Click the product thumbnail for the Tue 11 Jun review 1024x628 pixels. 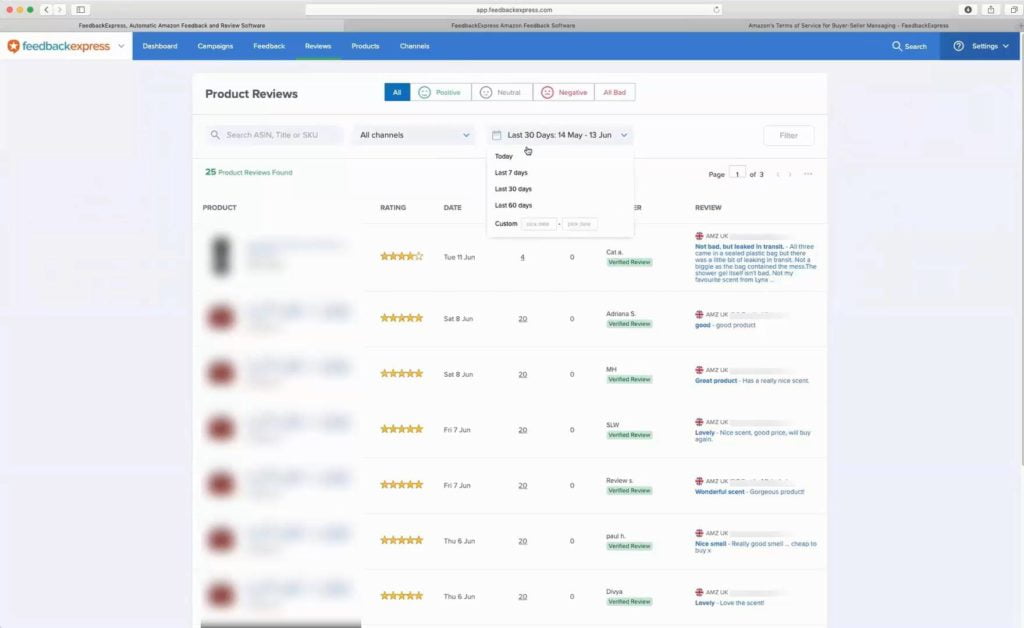pyautogui.click(x=221, y=256)
